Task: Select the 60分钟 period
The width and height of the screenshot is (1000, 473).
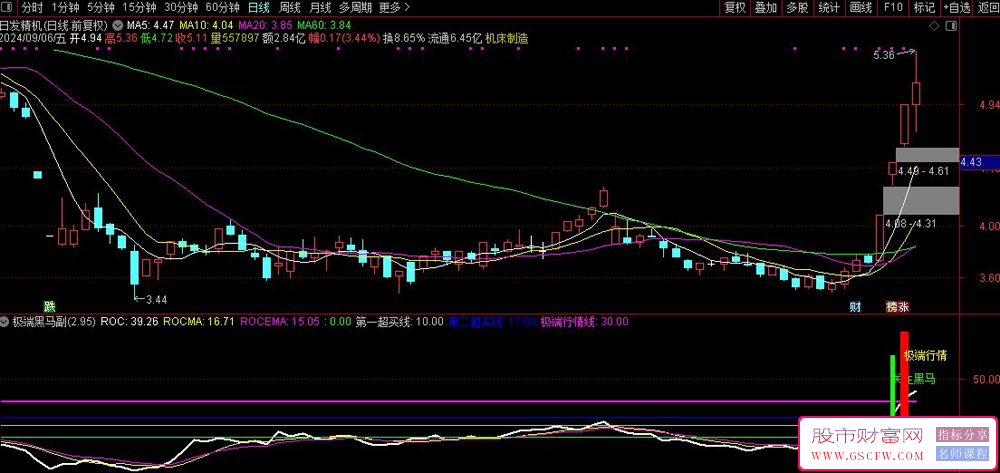Action: point(223,8)
